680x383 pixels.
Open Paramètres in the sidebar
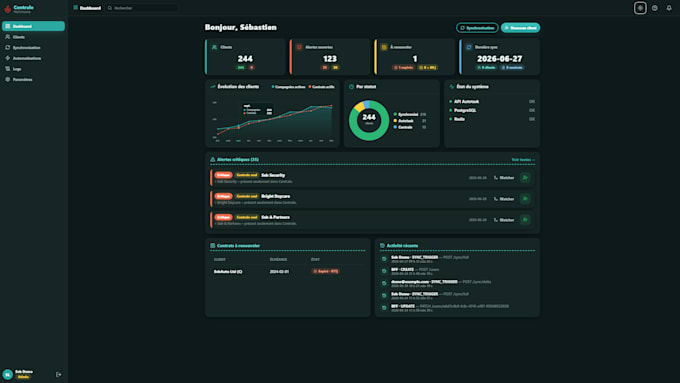click(33, 79)
